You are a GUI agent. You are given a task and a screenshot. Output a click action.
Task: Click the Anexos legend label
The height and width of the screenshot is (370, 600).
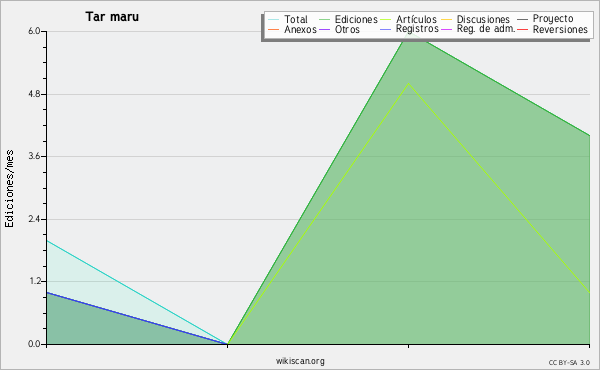tap(300, 29)
